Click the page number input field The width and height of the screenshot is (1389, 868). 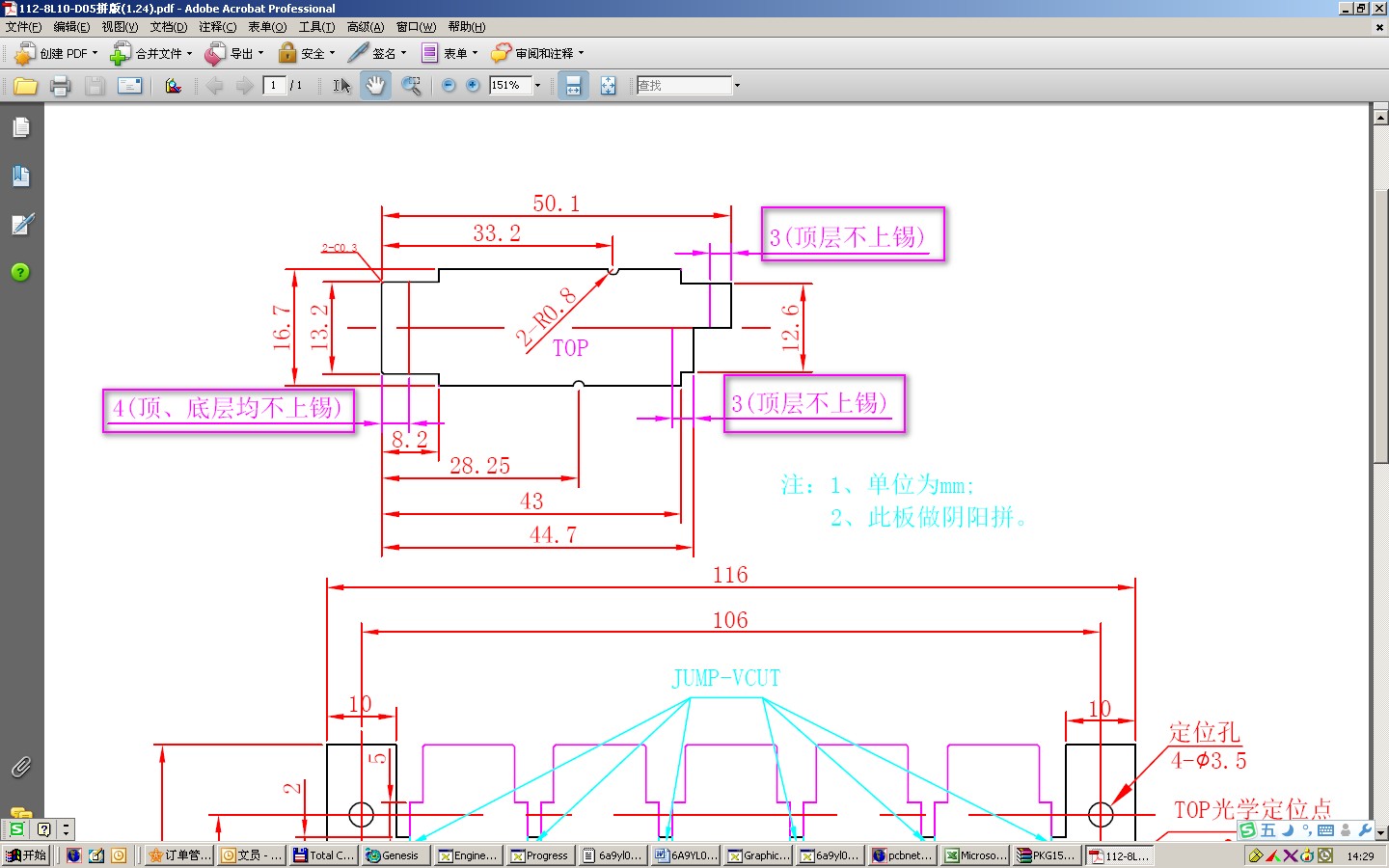(x=275, y=86)
